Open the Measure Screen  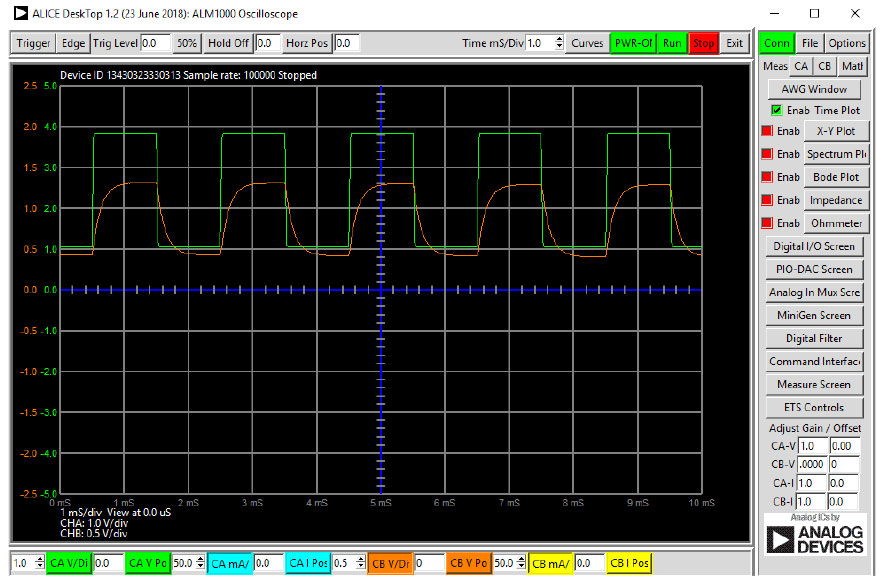[814, 384]
